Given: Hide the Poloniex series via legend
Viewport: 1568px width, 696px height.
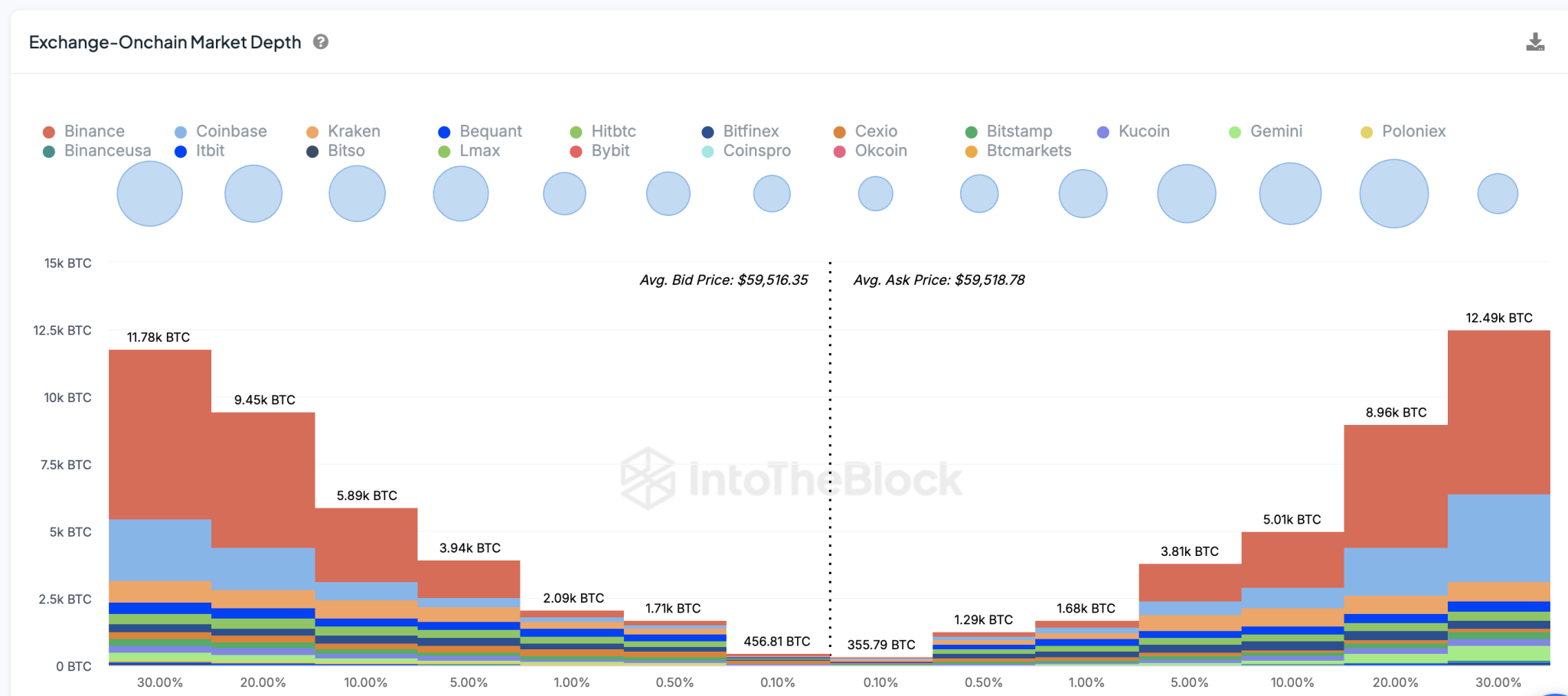Looking at the screenshot, I should (x=1403, y=132).
